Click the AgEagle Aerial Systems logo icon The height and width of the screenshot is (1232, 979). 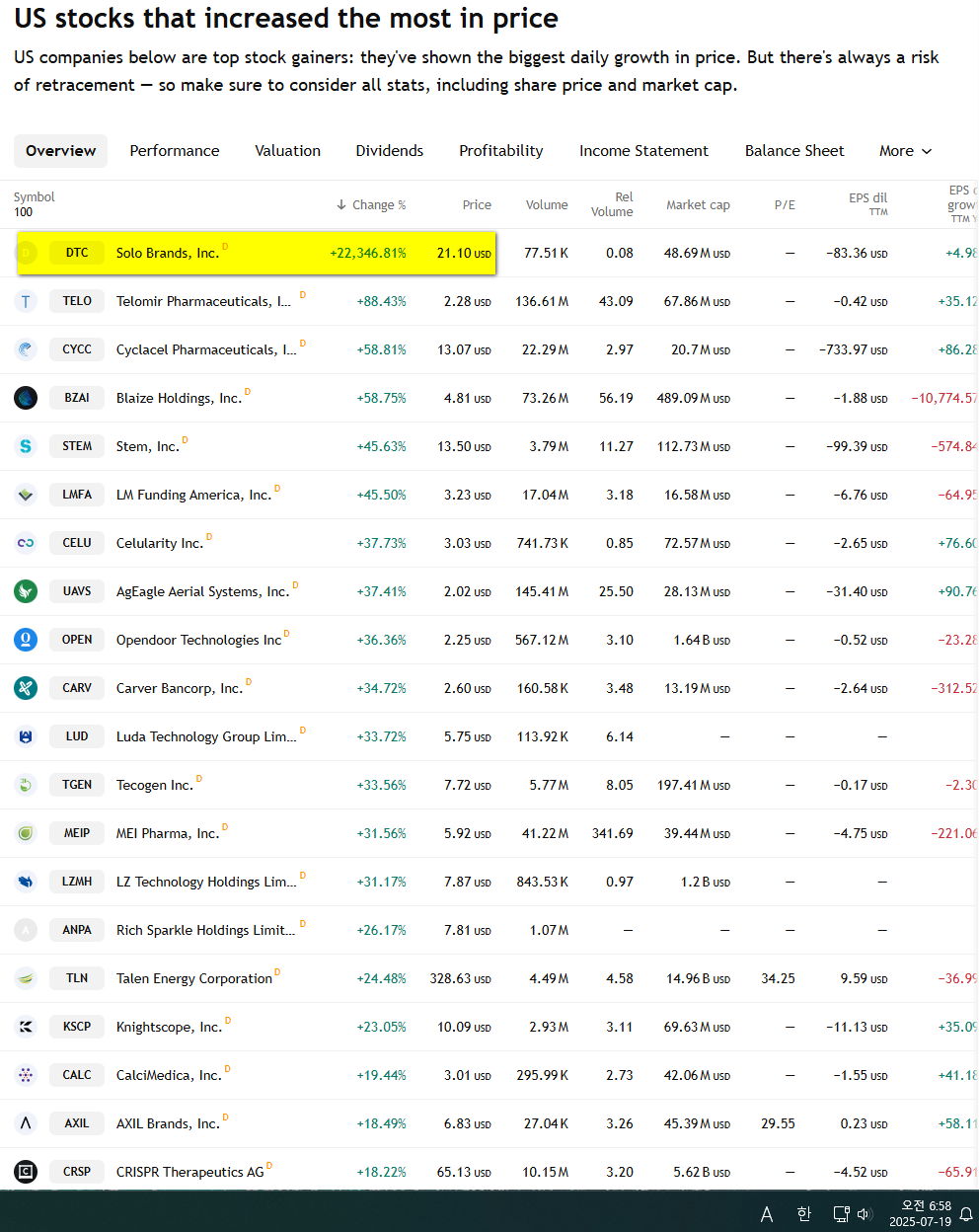(26, 591)
